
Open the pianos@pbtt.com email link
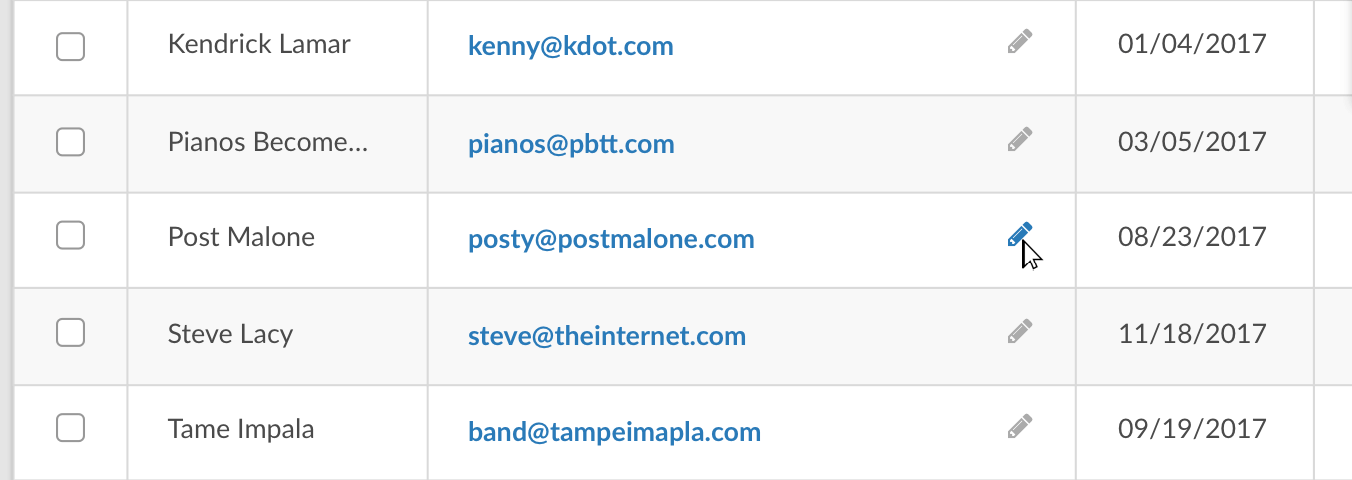[x=571, y=144]
